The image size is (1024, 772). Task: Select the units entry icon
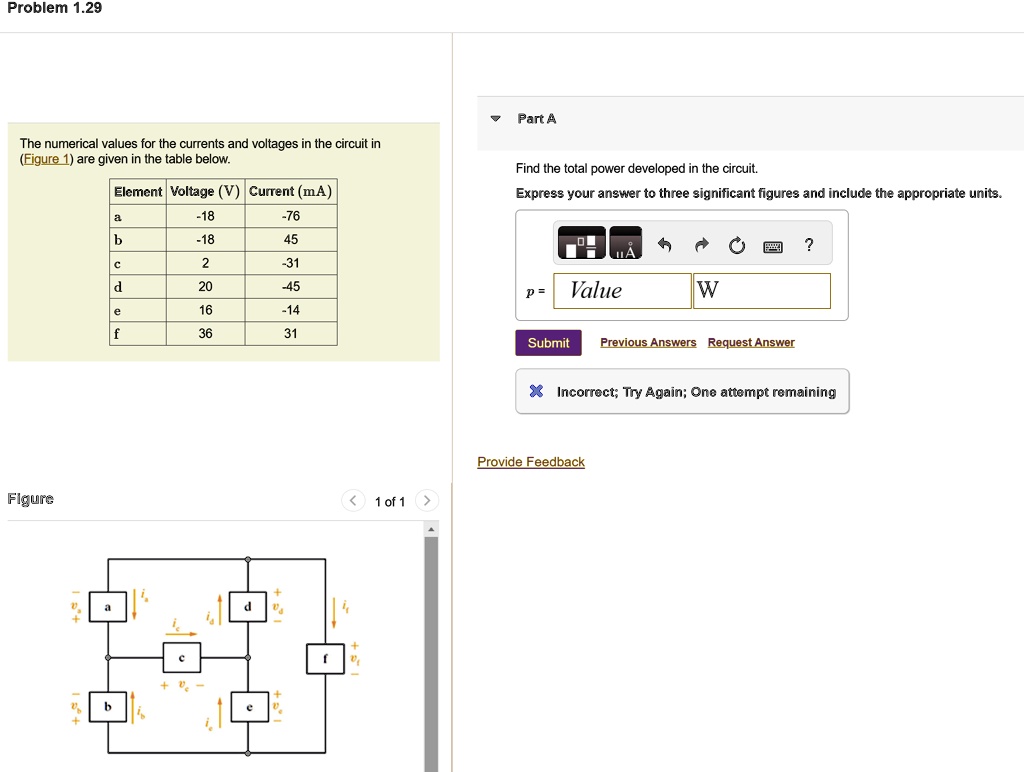(x=624, y=242)
